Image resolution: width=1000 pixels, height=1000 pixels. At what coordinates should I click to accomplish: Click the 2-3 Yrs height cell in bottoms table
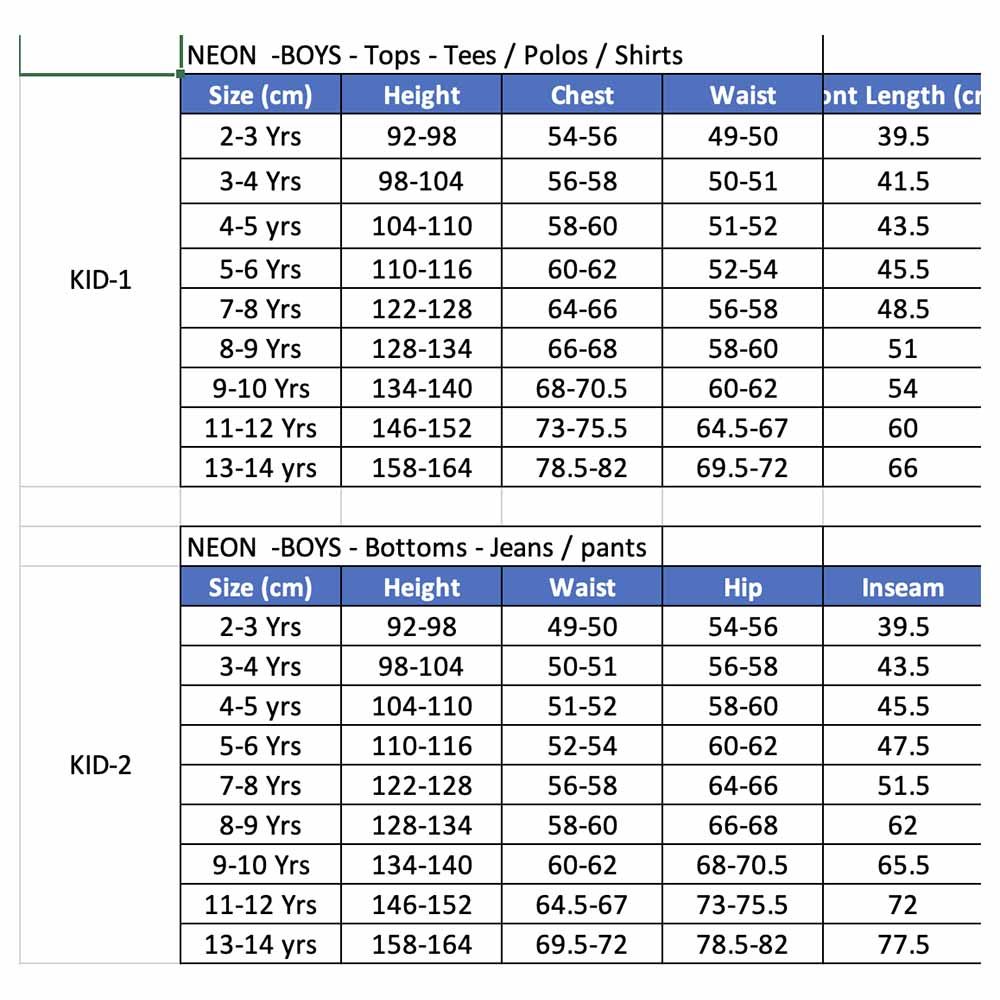pyautogui.click(x=421, y=626)
